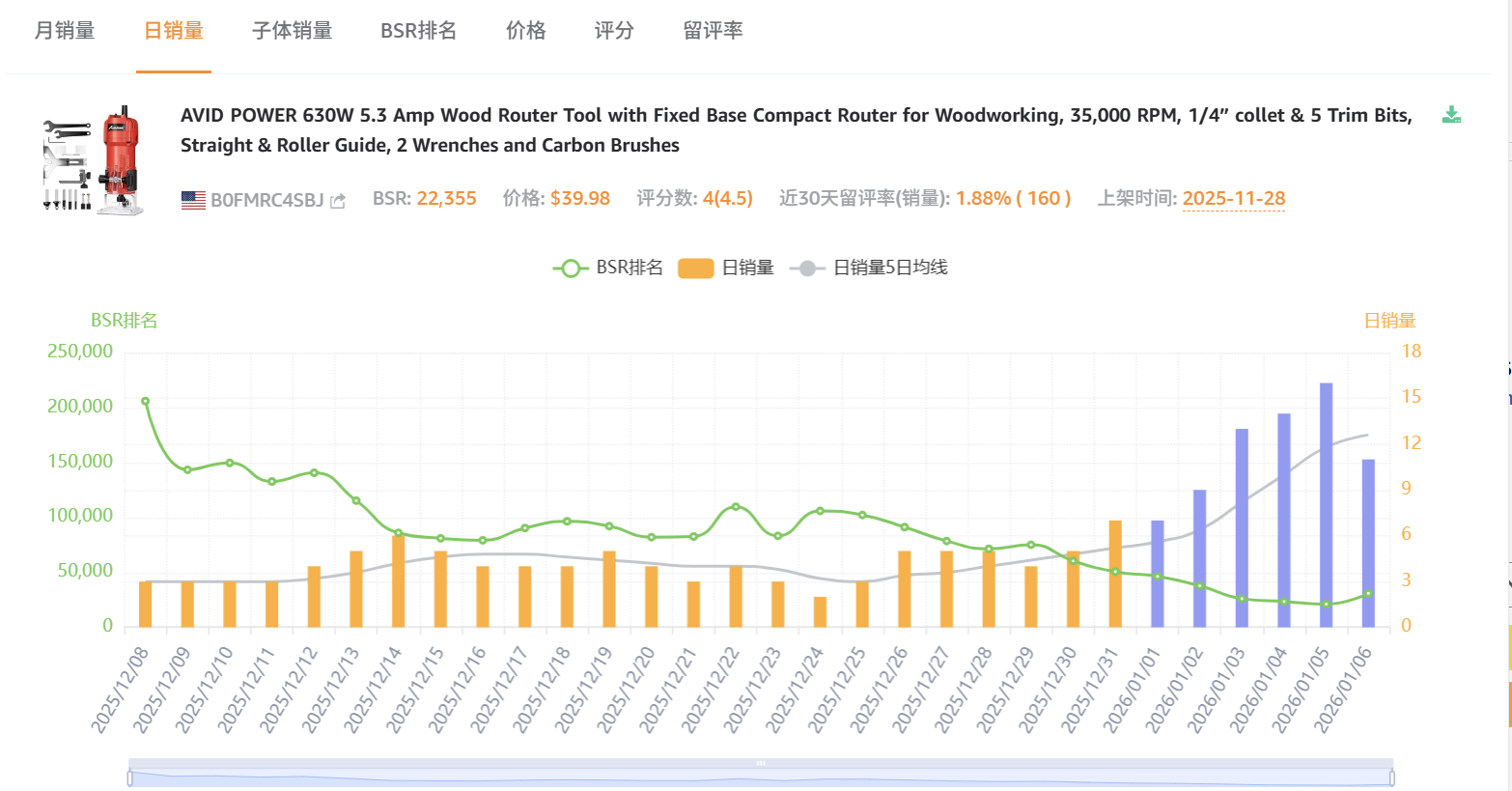
Task: Click the left handle of the date range slider
Action: tap(129, 777)
